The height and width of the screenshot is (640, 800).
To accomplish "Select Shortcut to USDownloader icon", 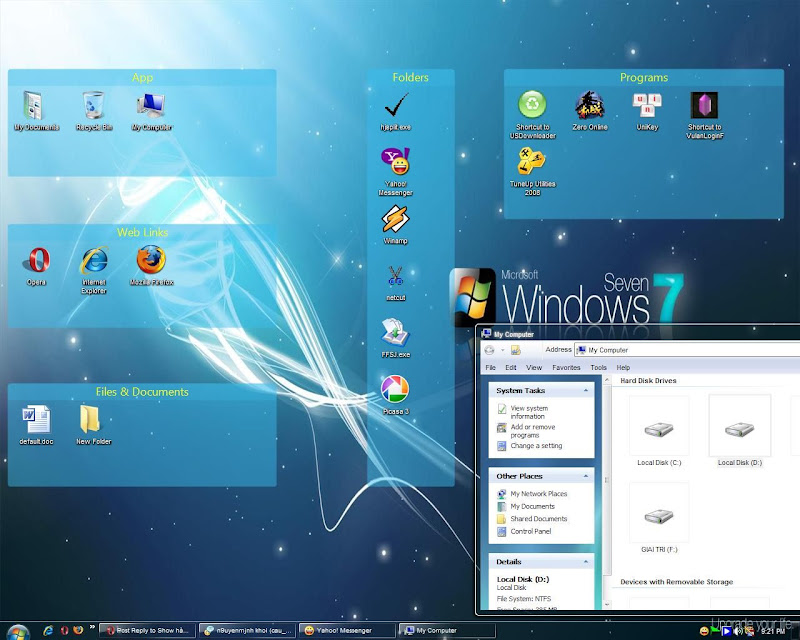I will pos(533,115).
